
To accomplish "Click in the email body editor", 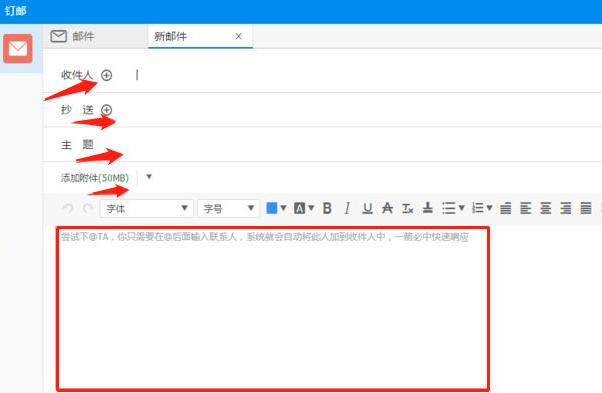I will pyautogui.click(x=273, y=309).
